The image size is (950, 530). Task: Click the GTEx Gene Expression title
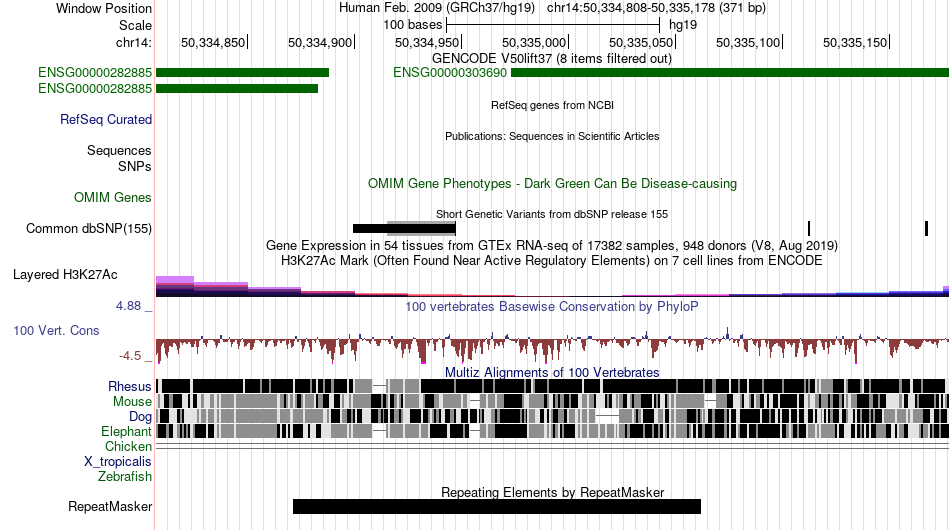(552, 245)
